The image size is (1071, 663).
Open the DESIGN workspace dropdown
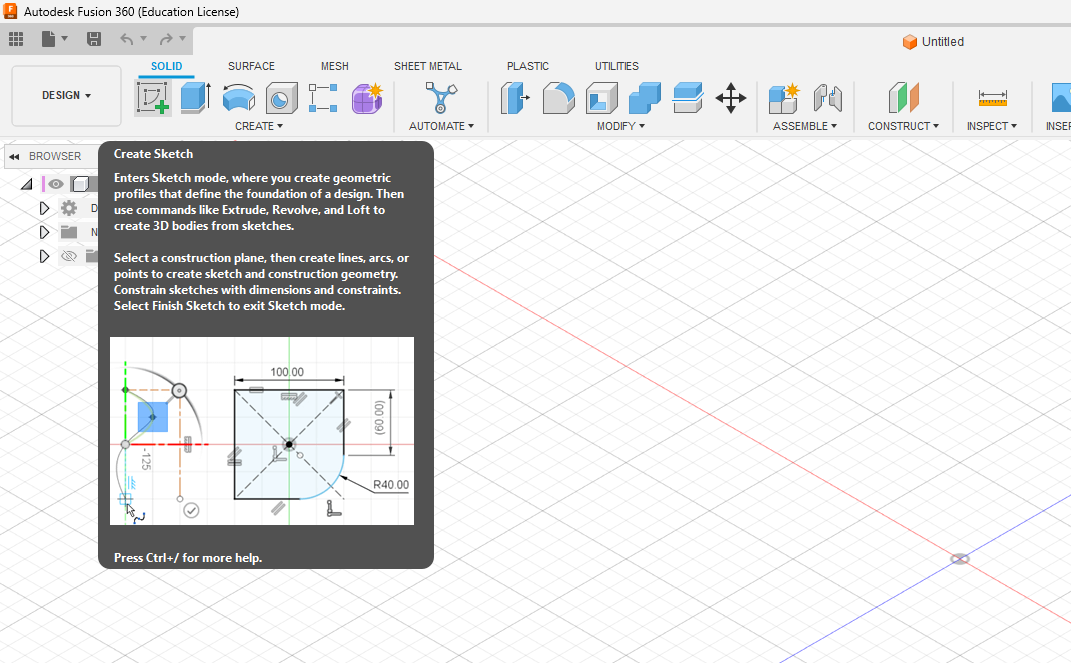(x=66, y=96)
